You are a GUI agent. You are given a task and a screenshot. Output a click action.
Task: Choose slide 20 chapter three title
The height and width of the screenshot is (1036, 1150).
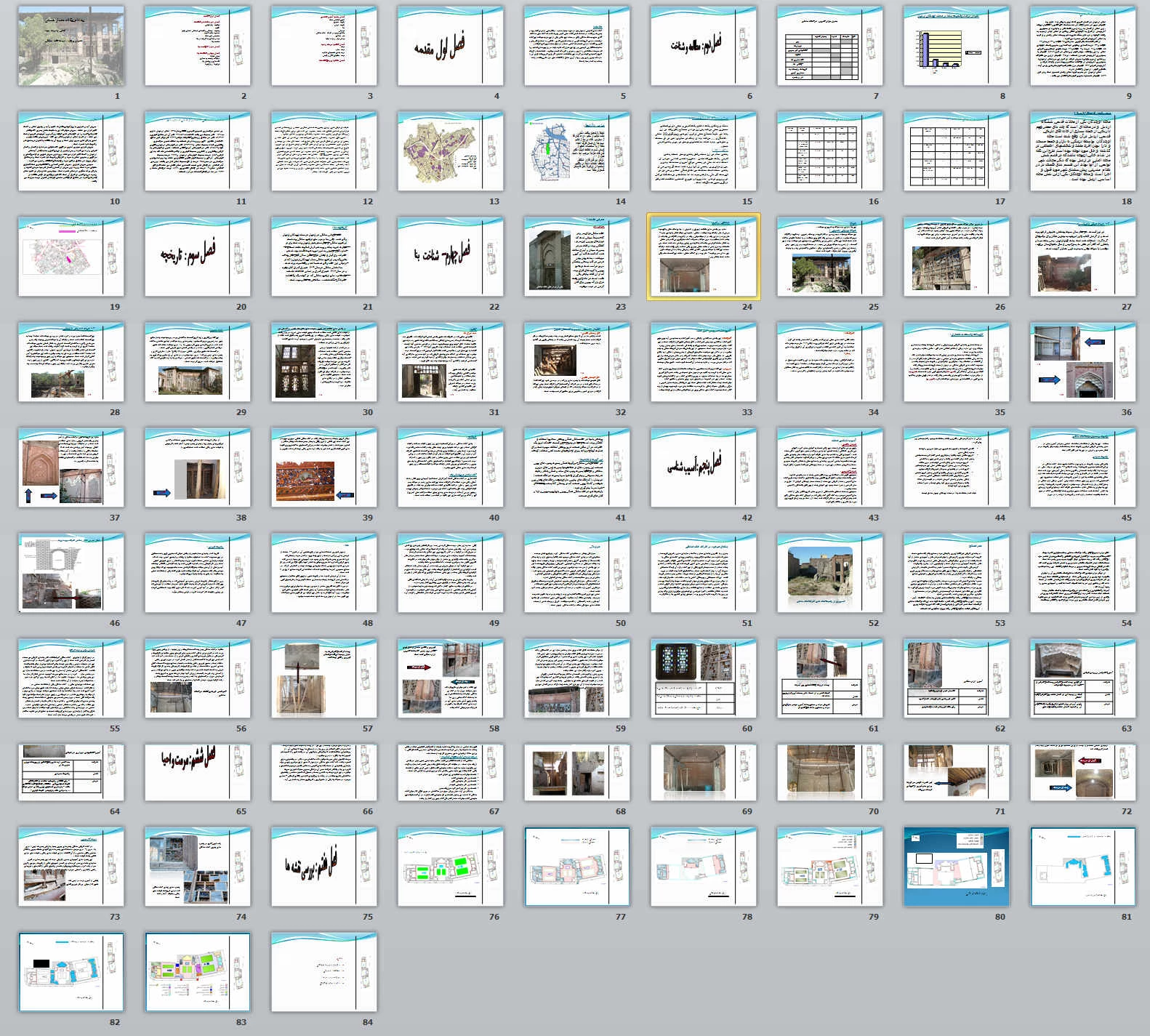coord(198,257)
